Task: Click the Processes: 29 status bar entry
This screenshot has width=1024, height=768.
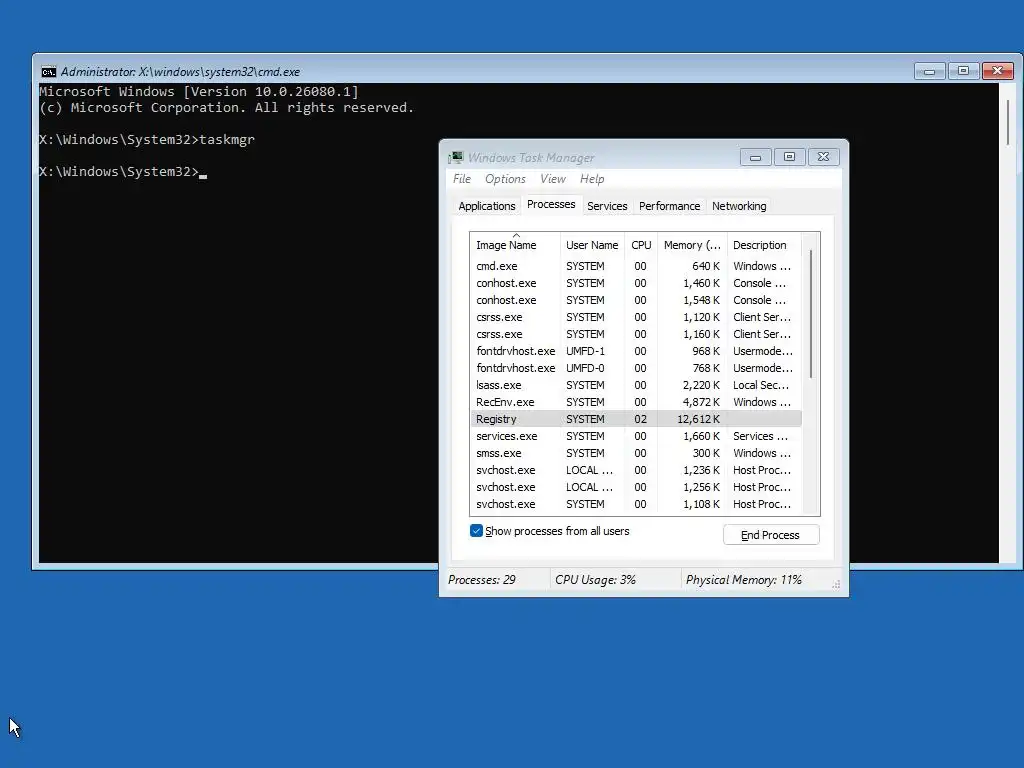Action: point(482,580)
